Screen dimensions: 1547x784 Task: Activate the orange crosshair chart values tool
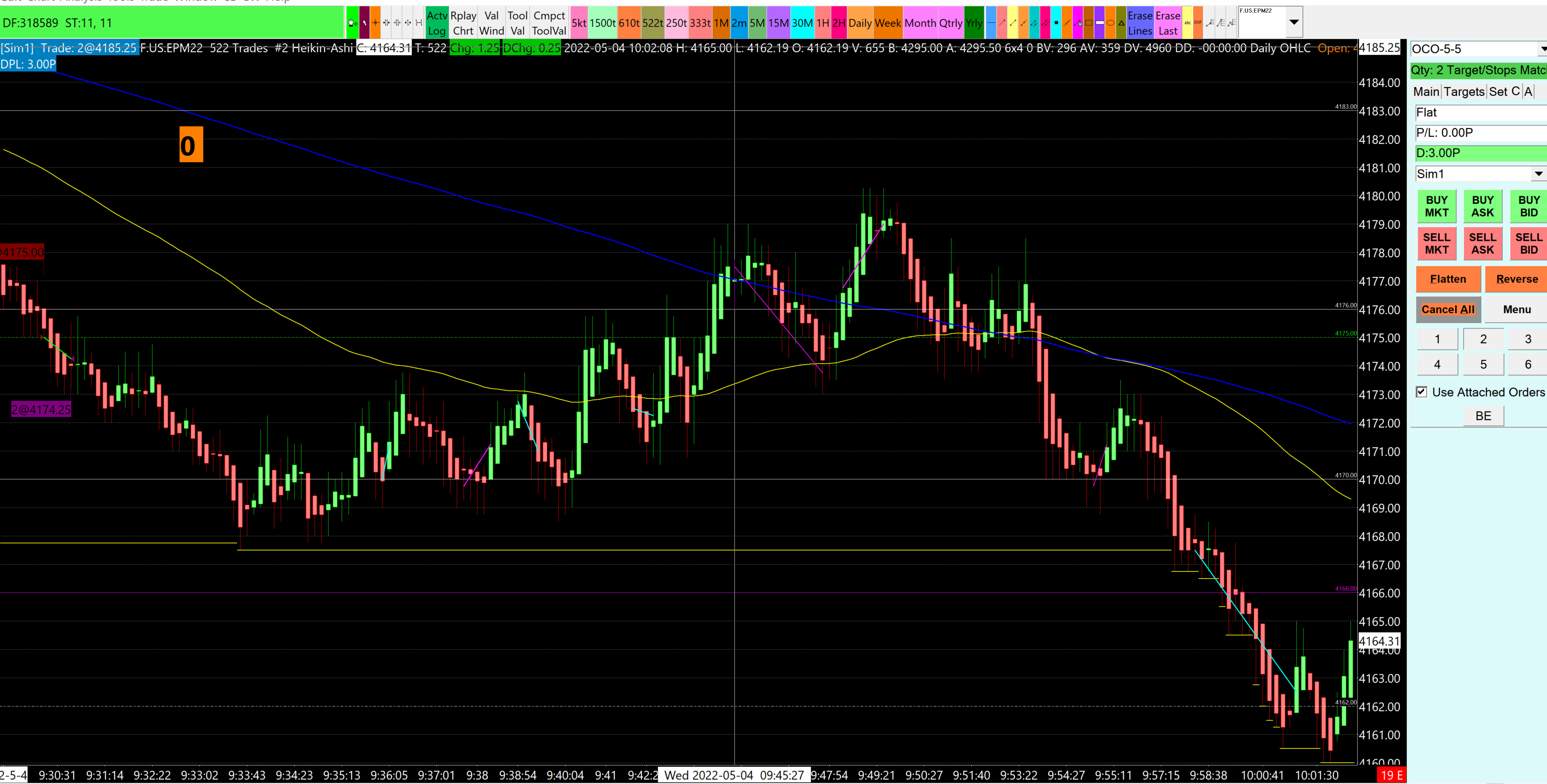(x=375, y=23)
